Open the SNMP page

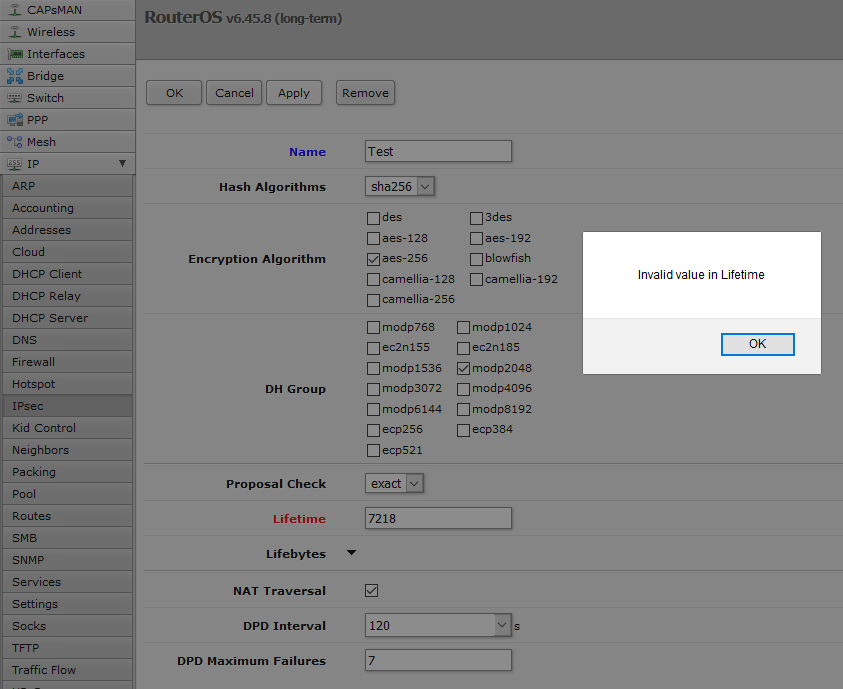pyautogui.click(x=67, y=561)
